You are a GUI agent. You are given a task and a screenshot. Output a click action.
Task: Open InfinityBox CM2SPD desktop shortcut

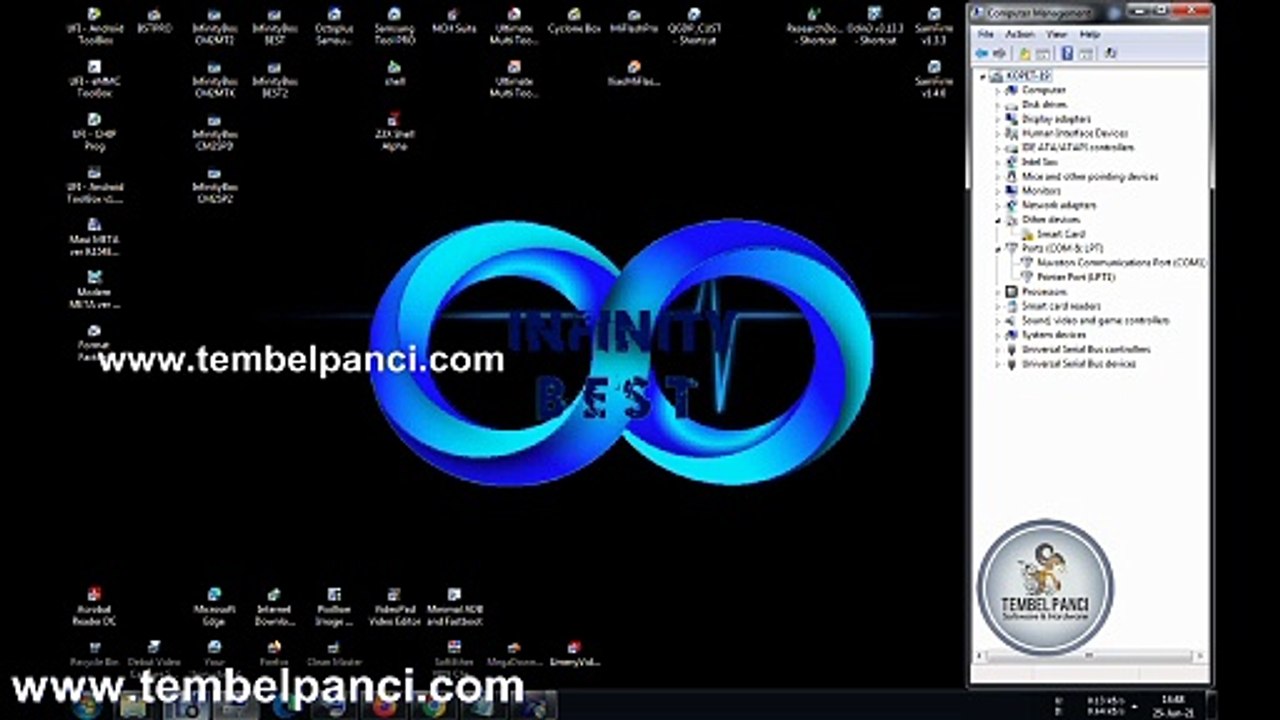pyautogui.click(x=214, y=132)
